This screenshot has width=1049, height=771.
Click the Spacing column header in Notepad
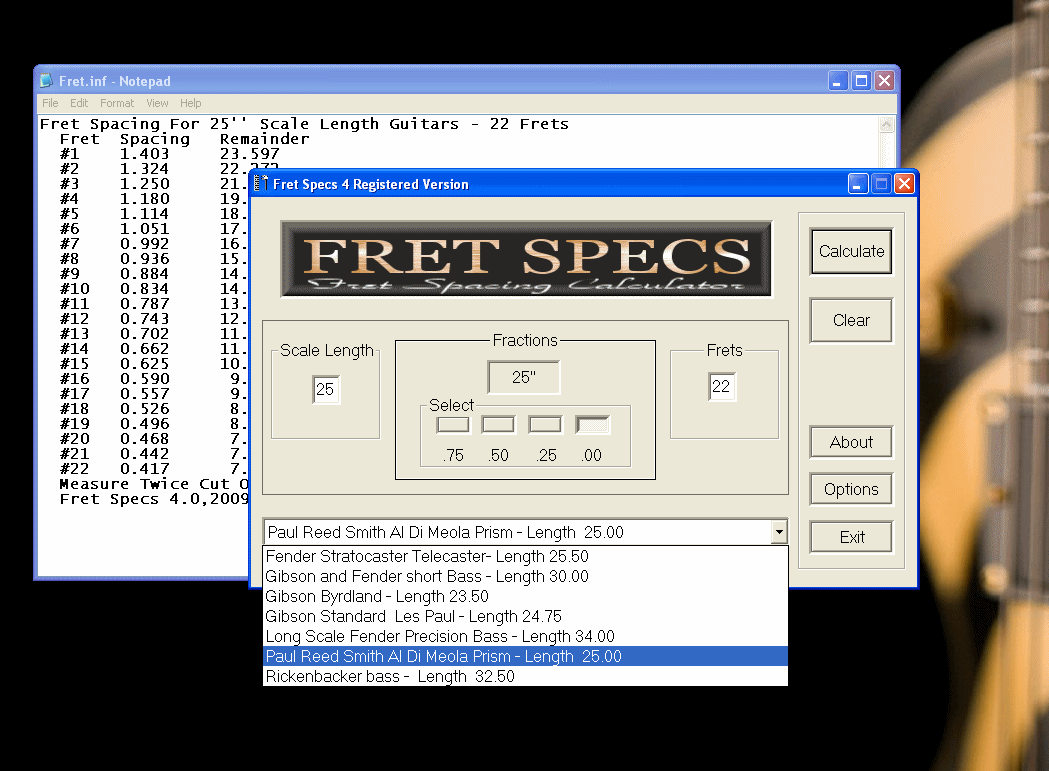point(155,140)
